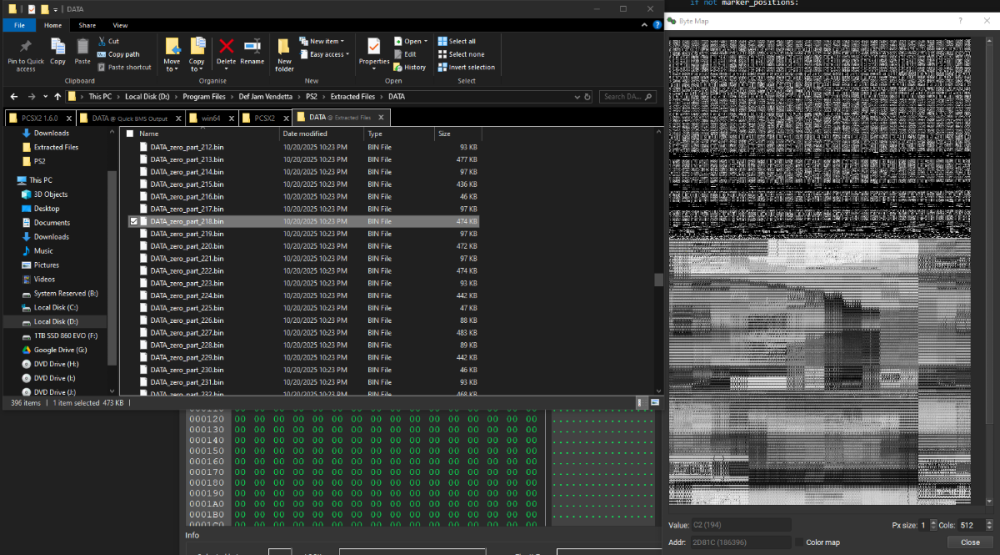Click Invert selection in Select group
The height and width of the screenshot is (555, 1000).
pos(471,67)
